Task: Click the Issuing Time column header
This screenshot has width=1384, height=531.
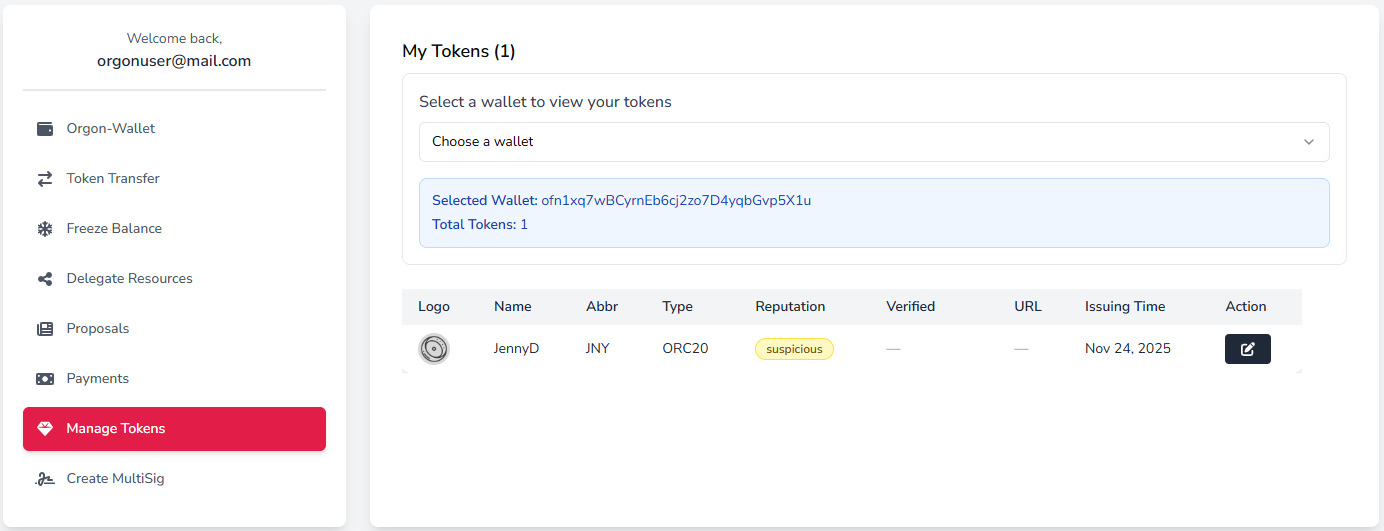Action: coord(1125,307)
